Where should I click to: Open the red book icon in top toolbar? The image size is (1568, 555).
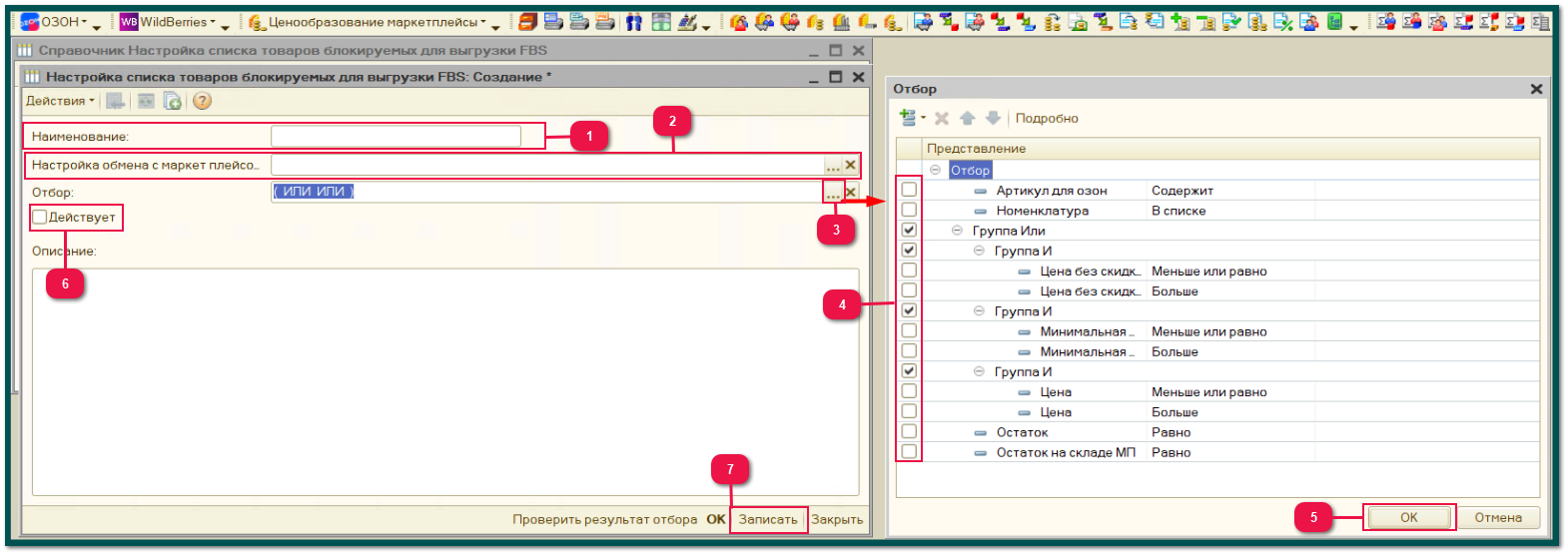coord(527,22)
